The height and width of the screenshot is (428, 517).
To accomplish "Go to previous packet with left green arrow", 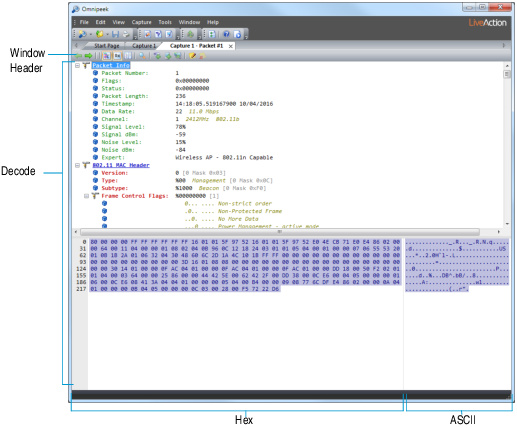I will (78, 56).
